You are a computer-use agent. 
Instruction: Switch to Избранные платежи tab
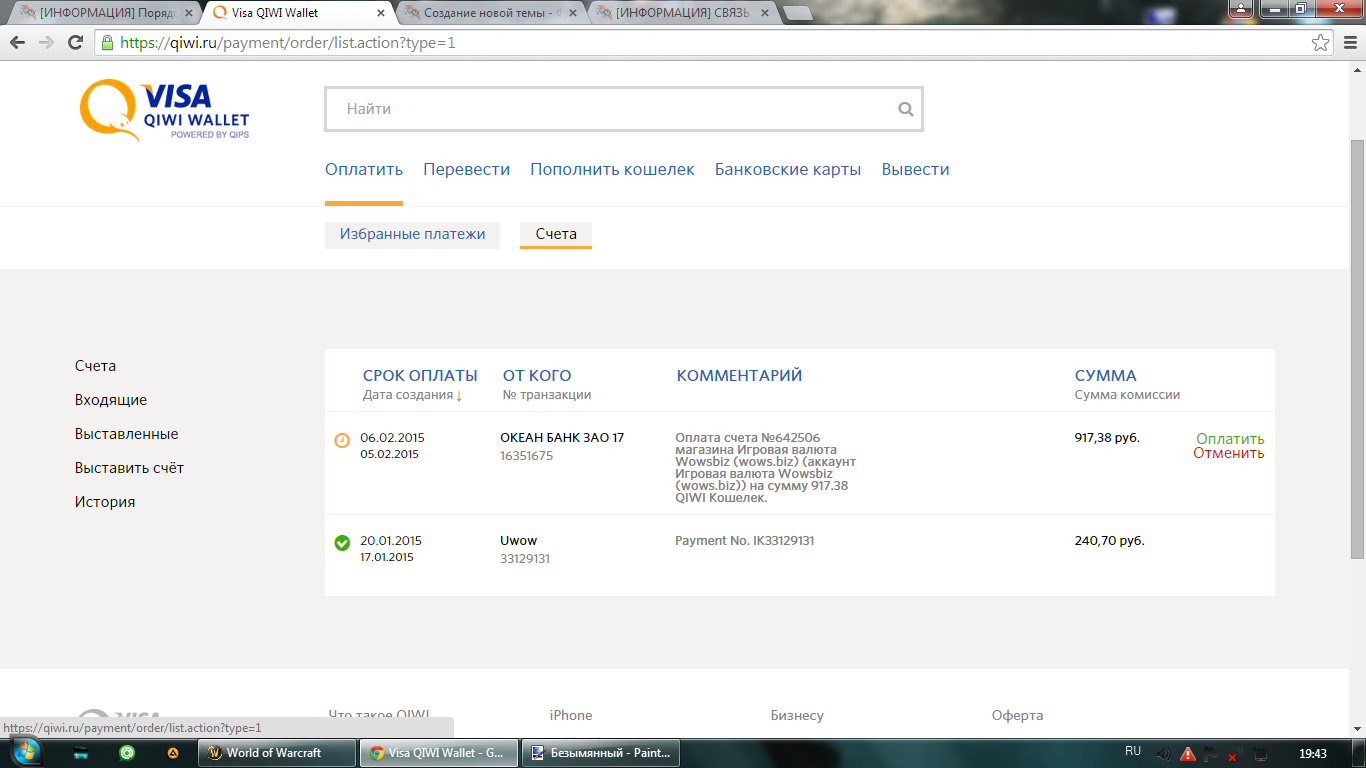(x=412, y=234)
